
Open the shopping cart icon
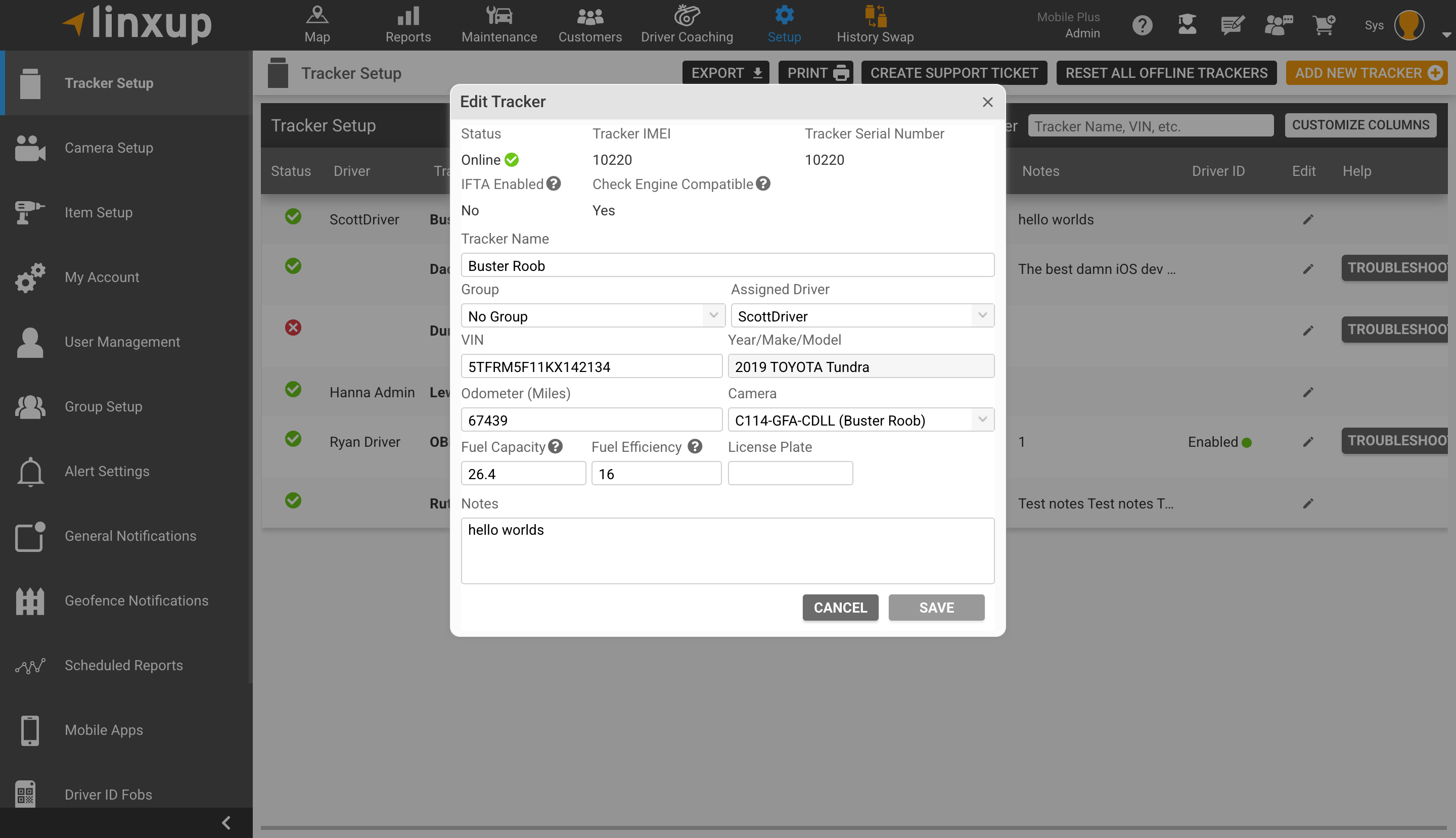click(x=1324, y=25)
